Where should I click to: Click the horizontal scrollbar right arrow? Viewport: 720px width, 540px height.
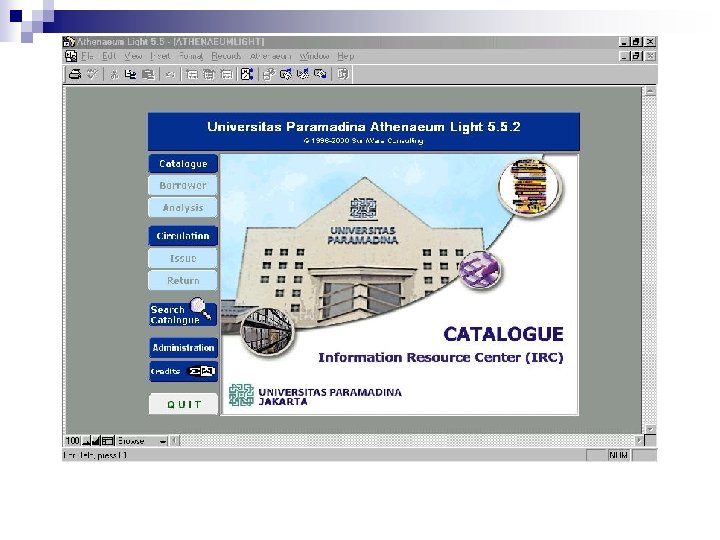(x=639, y=441)
